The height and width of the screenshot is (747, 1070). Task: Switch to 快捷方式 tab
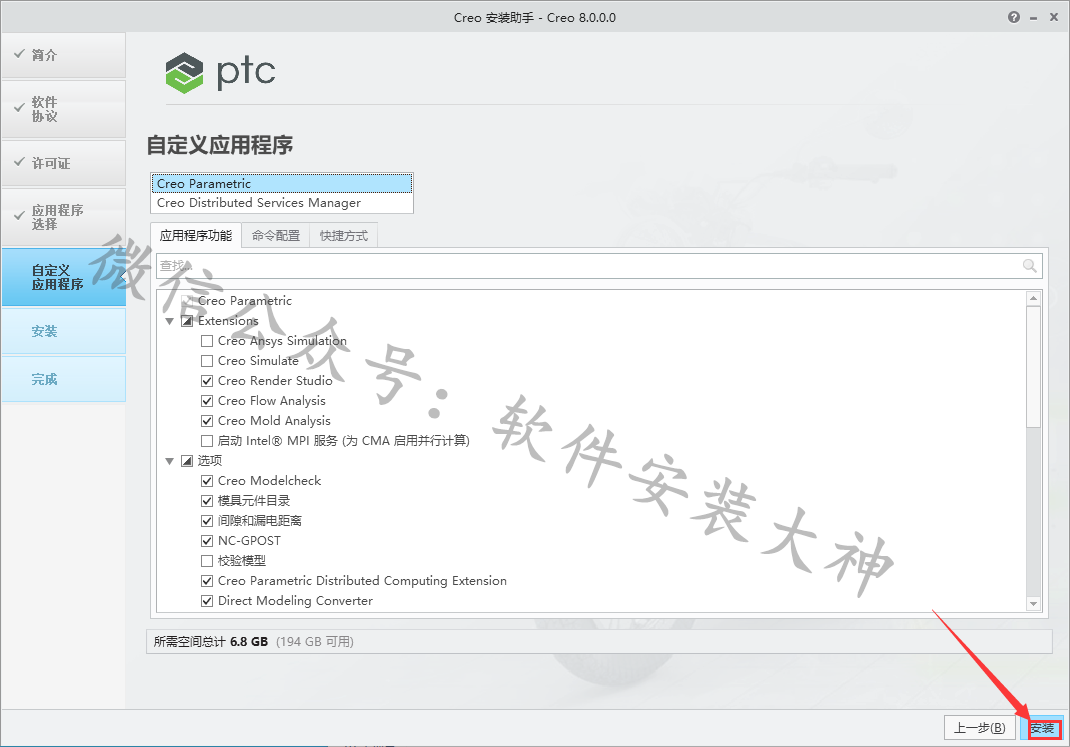pyautogui.click(x=343, y=235)
